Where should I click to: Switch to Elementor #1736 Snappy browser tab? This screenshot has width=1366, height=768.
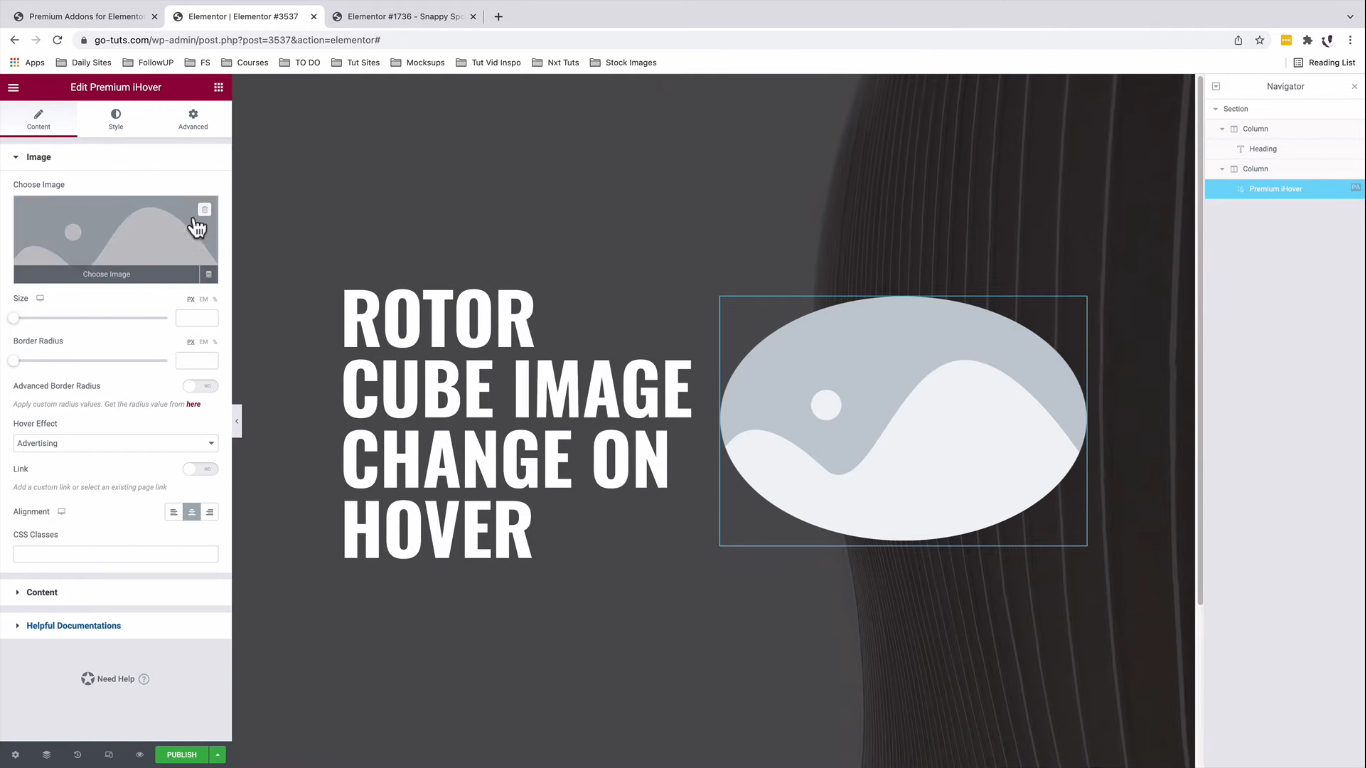[x=403, y=16]
